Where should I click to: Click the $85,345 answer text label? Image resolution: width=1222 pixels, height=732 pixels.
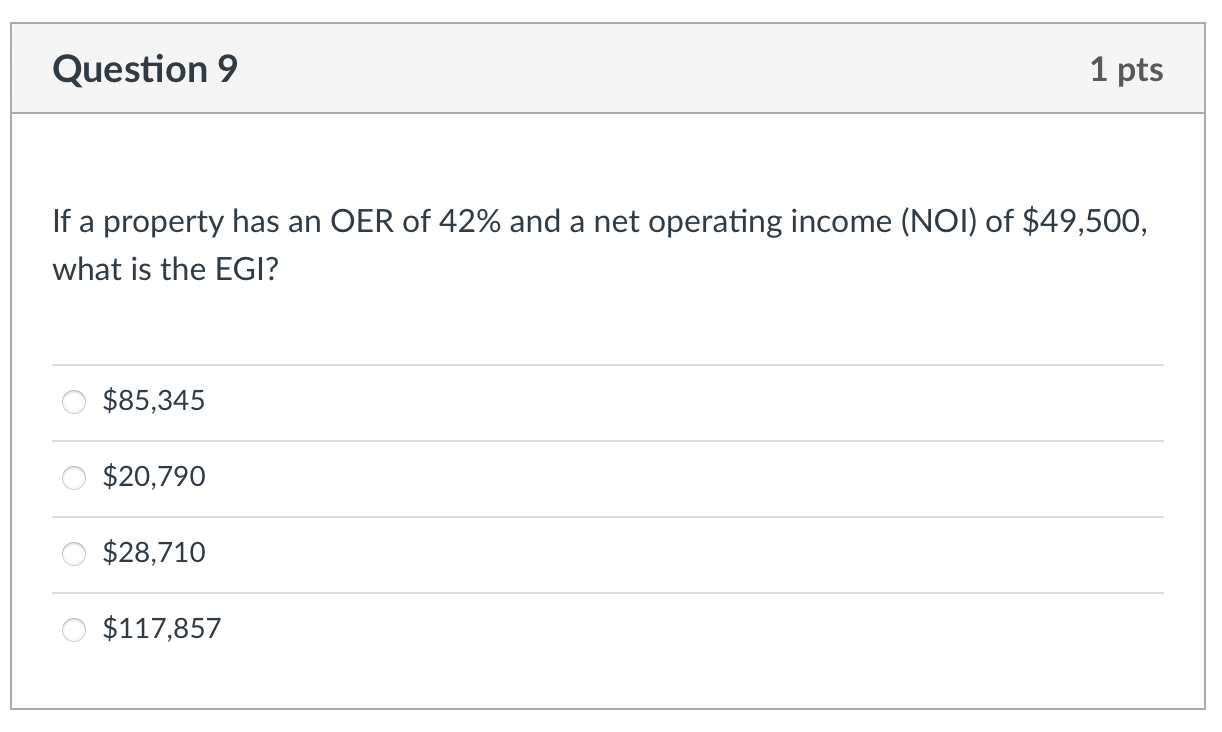[152, 400]
